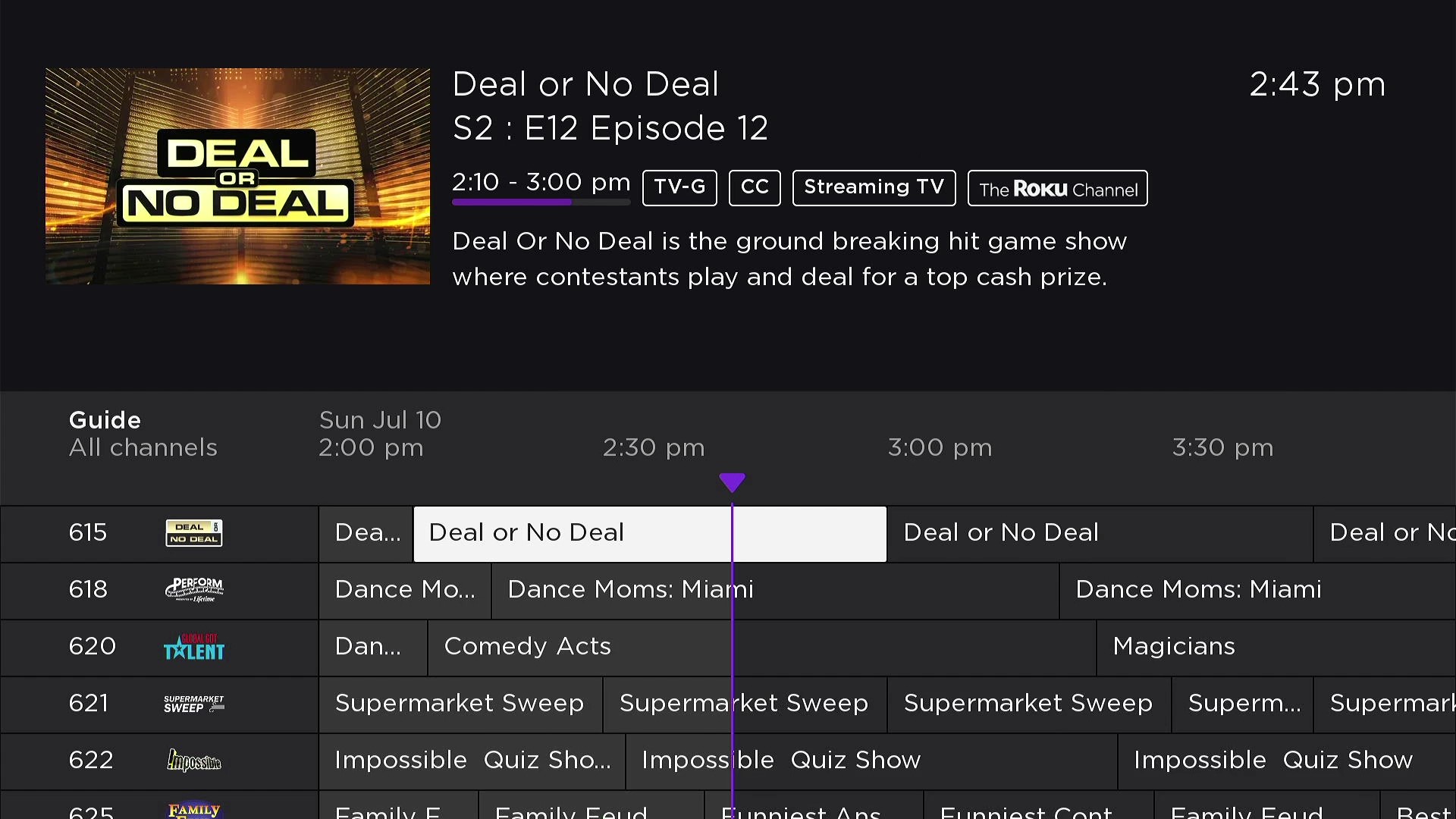This screenshot has width=1456, height=819.
Task: Click The Roku Channel icon badge
Action: tap(1058, 188)
